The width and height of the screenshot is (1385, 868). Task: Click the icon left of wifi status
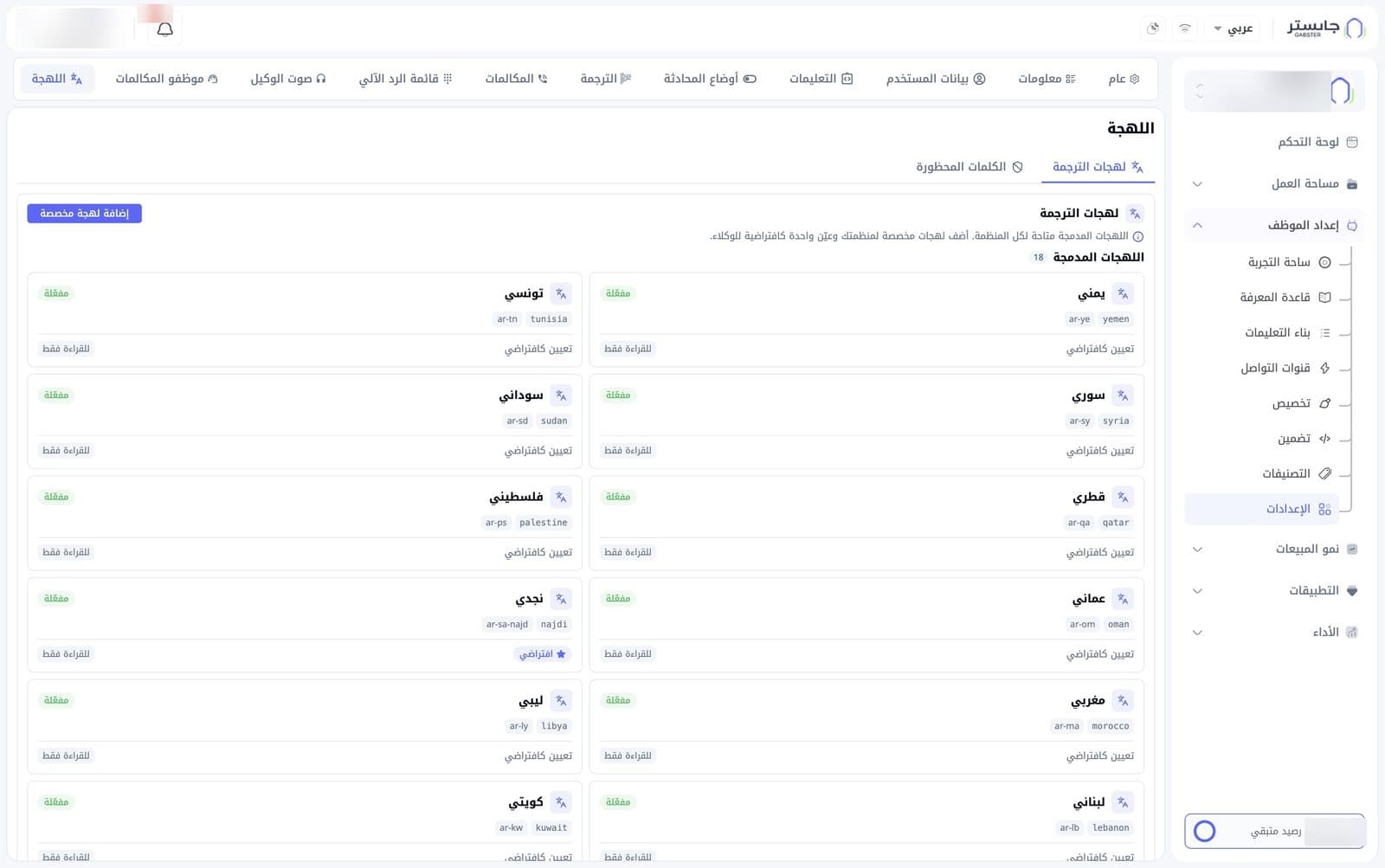(x=1153, y=29)
